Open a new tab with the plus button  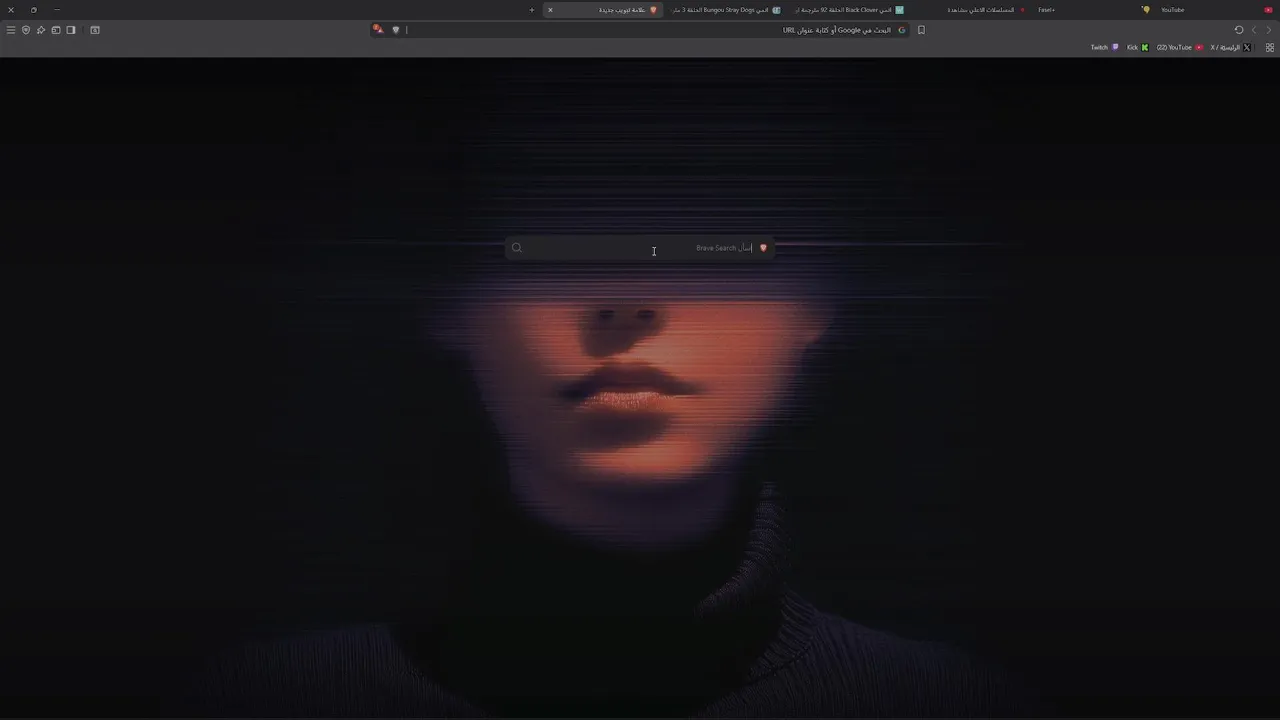[x=532, y=10]
